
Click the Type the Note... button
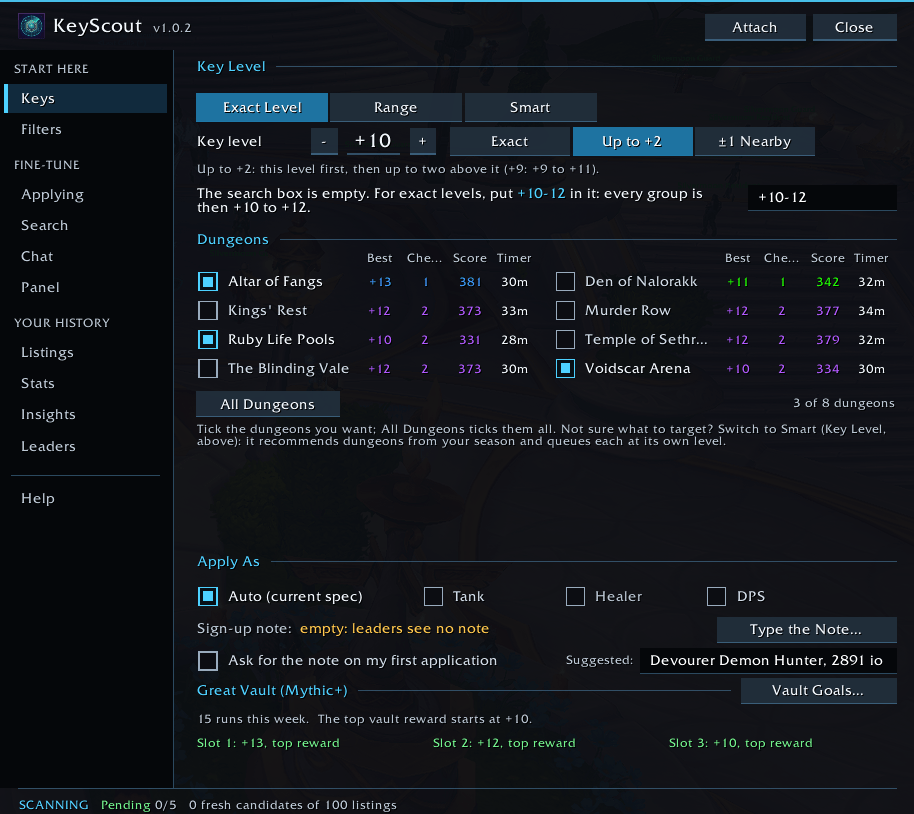tap(806, 630)
